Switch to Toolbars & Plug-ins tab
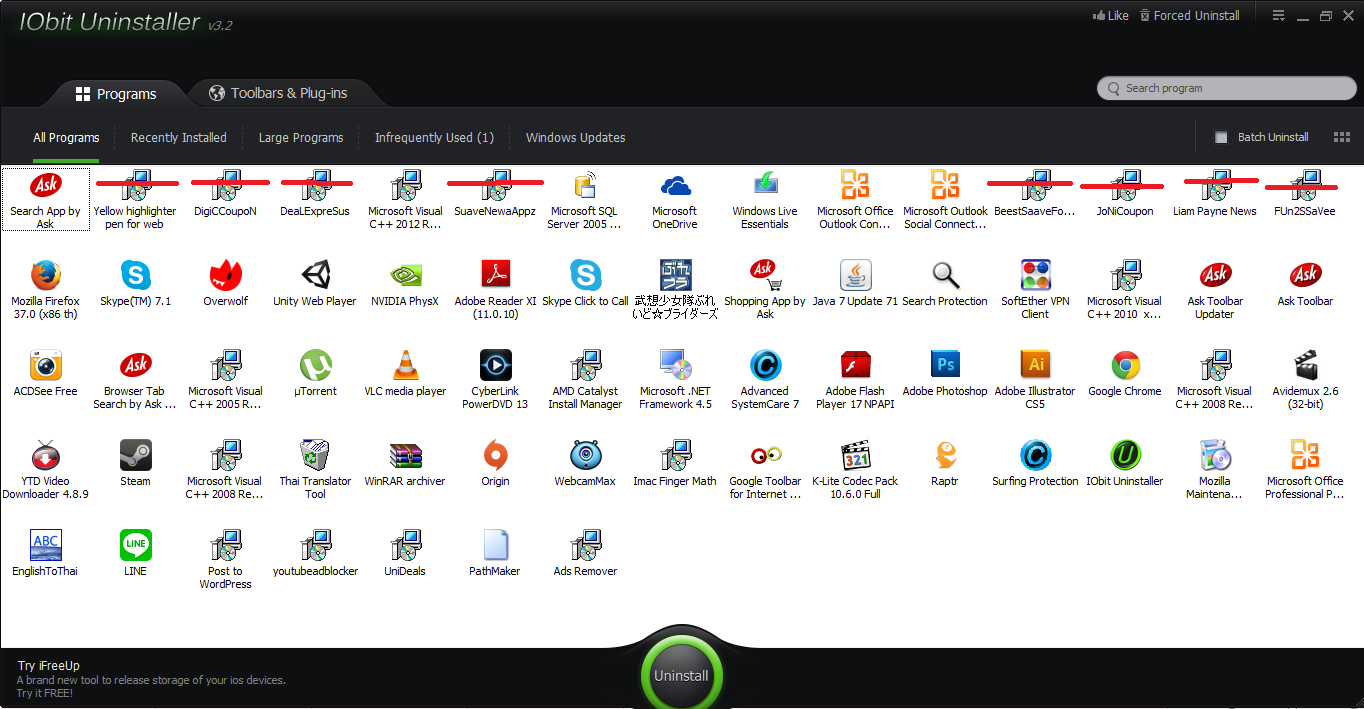Screen dimensions: 1364x709 pyautogui.click(x=278, y=93)
